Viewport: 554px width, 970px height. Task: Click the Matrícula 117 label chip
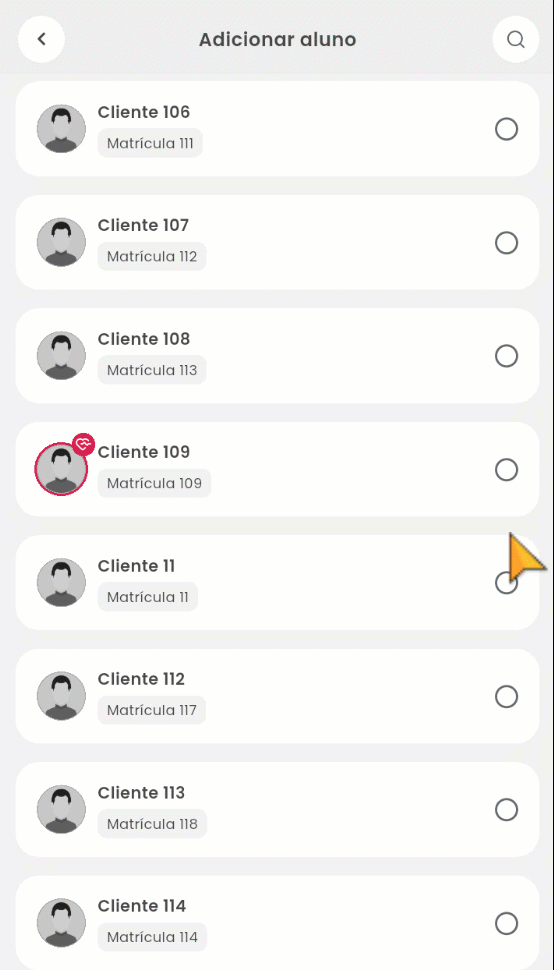point(151,710)
